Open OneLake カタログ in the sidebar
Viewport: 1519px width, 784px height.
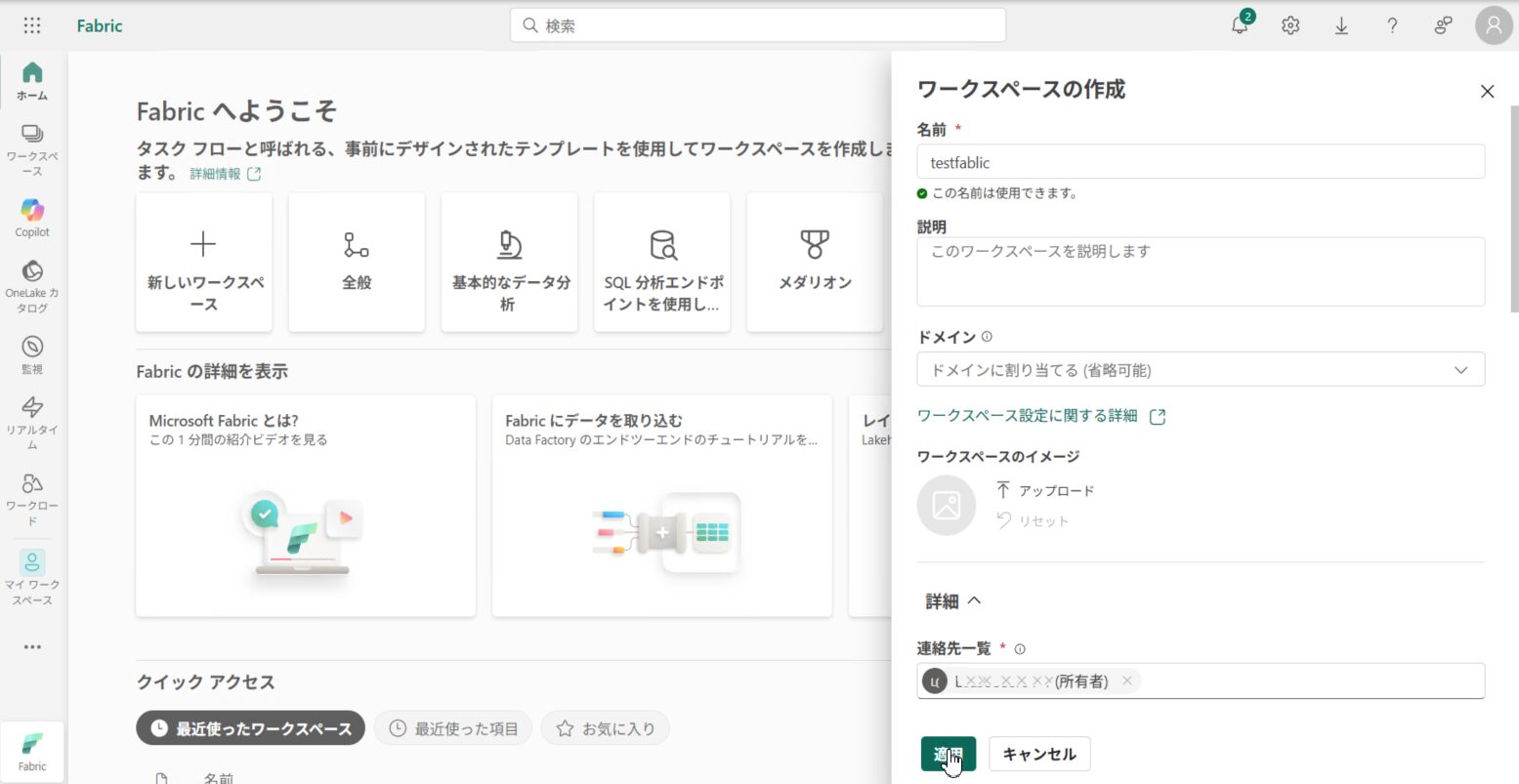(x=32, y=286)
